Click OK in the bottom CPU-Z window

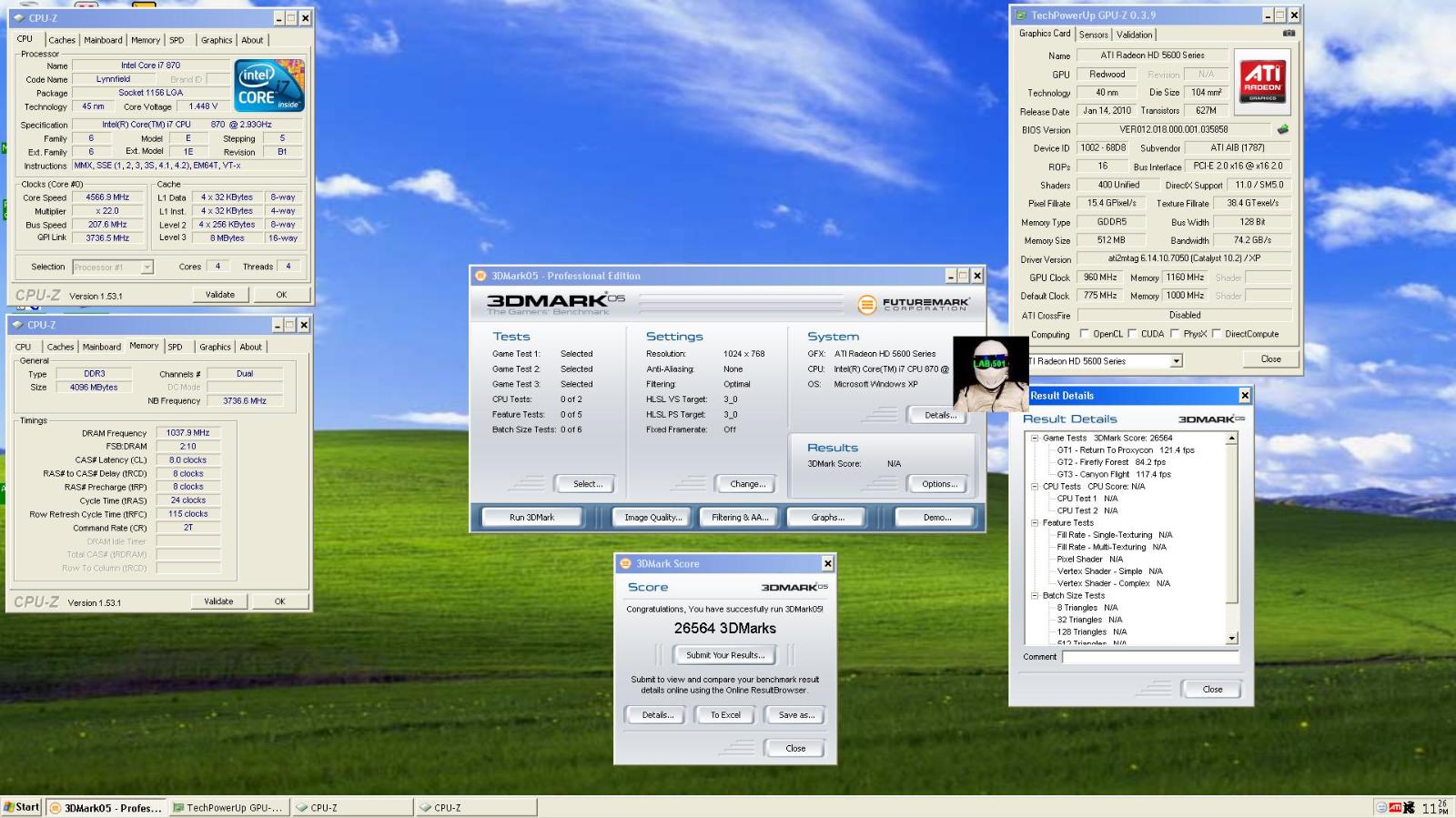280,601
